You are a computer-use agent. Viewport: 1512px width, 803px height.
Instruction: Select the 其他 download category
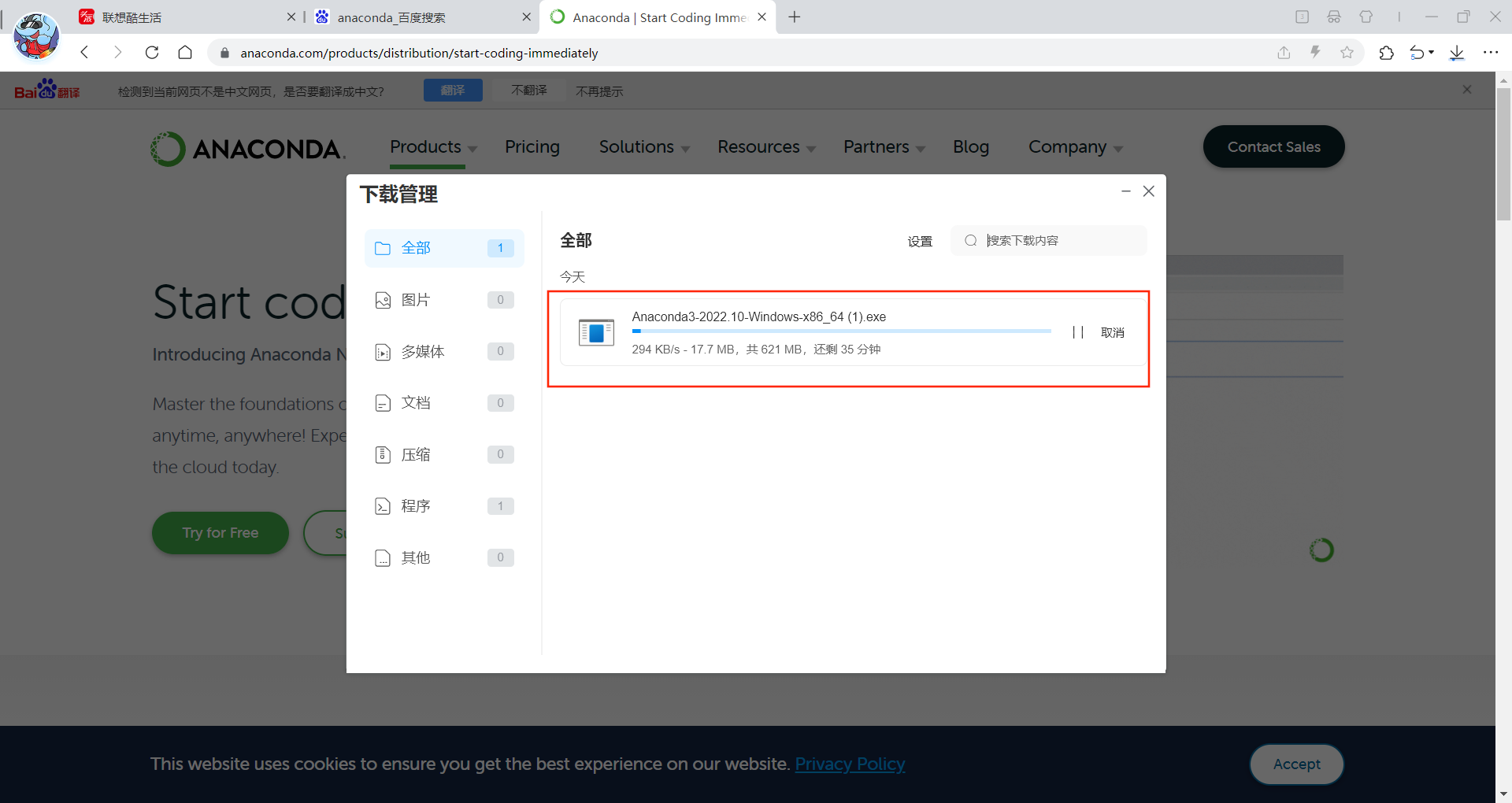pyautogui.click(x=444, y=557)
